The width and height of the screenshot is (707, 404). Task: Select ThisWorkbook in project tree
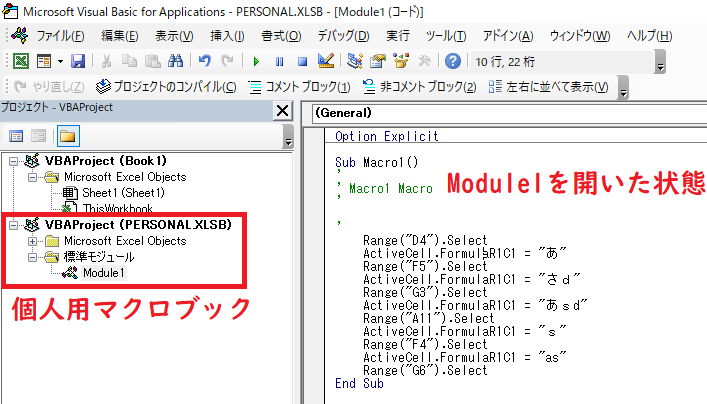click(118, 208)
